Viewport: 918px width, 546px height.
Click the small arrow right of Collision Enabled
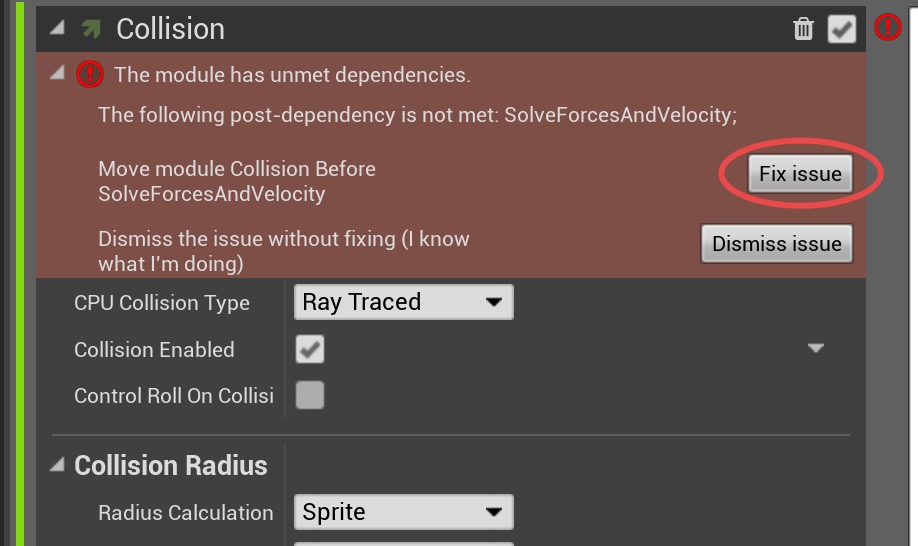coord(816,349)
